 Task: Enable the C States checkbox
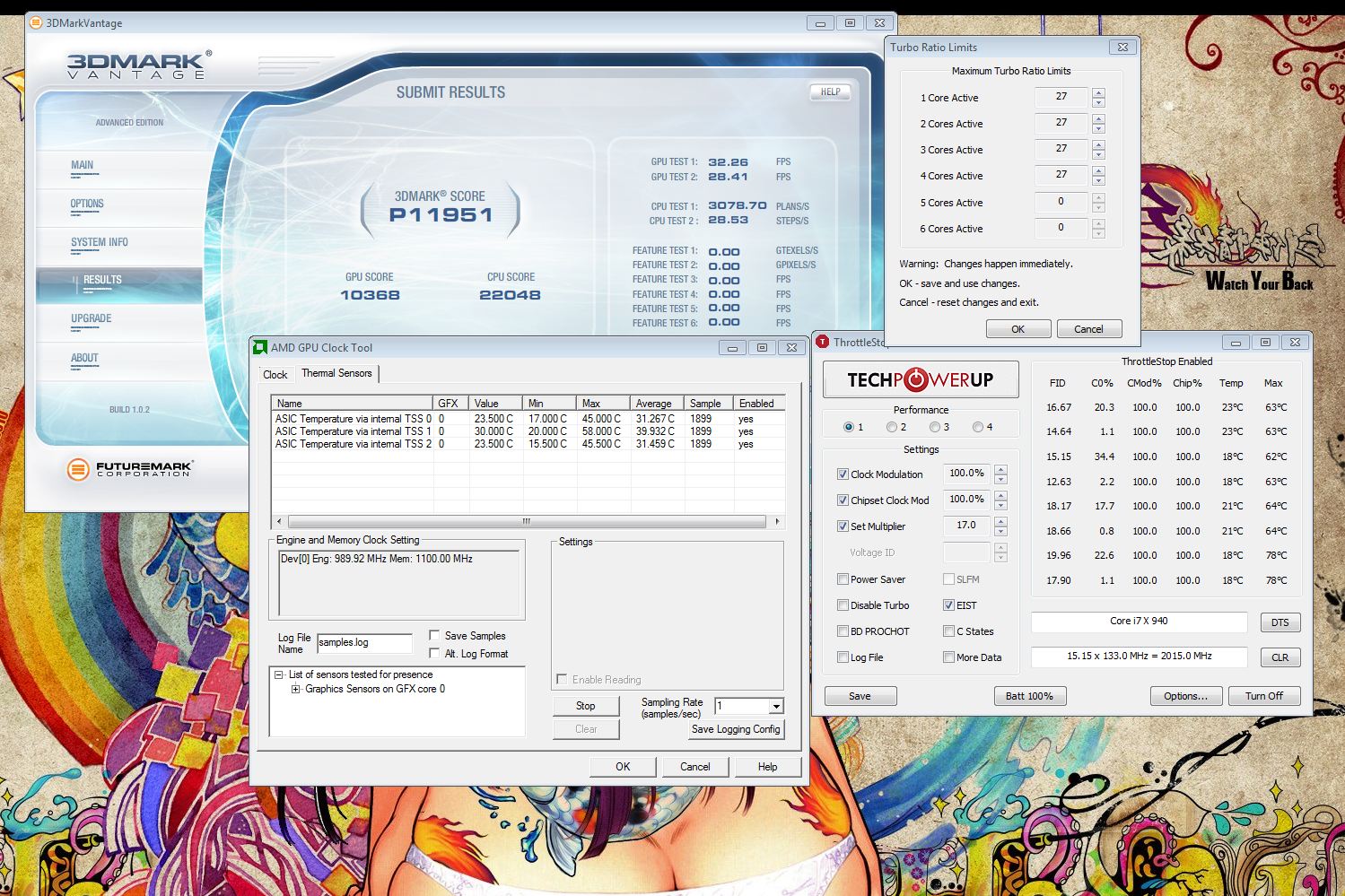[x=948, y=631]
